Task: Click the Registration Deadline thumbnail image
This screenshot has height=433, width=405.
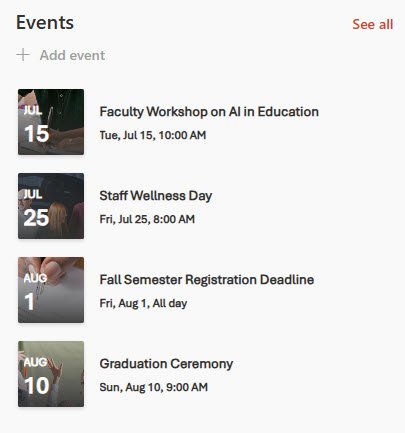Action: click(51, 290)
